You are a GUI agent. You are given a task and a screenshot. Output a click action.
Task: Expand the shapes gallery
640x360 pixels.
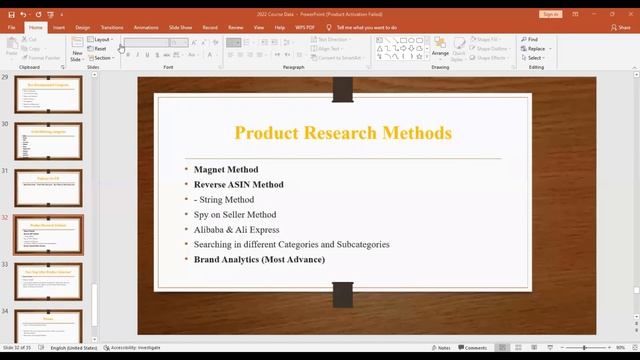tap(427, 57)
